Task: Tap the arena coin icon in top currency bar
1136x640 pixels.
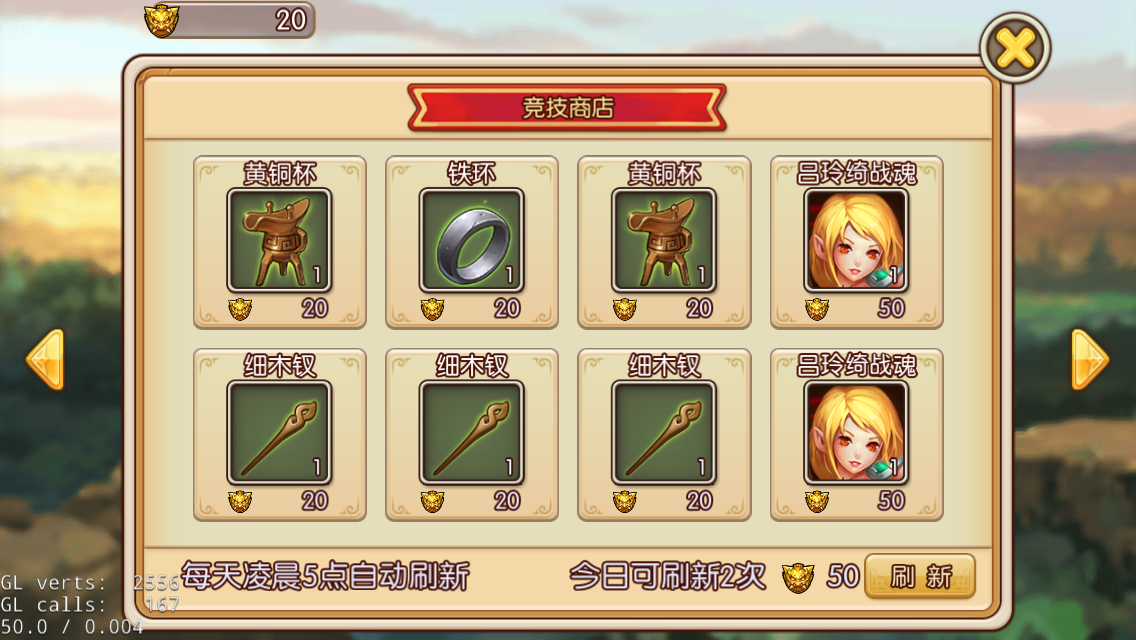Action: (162, 20)
